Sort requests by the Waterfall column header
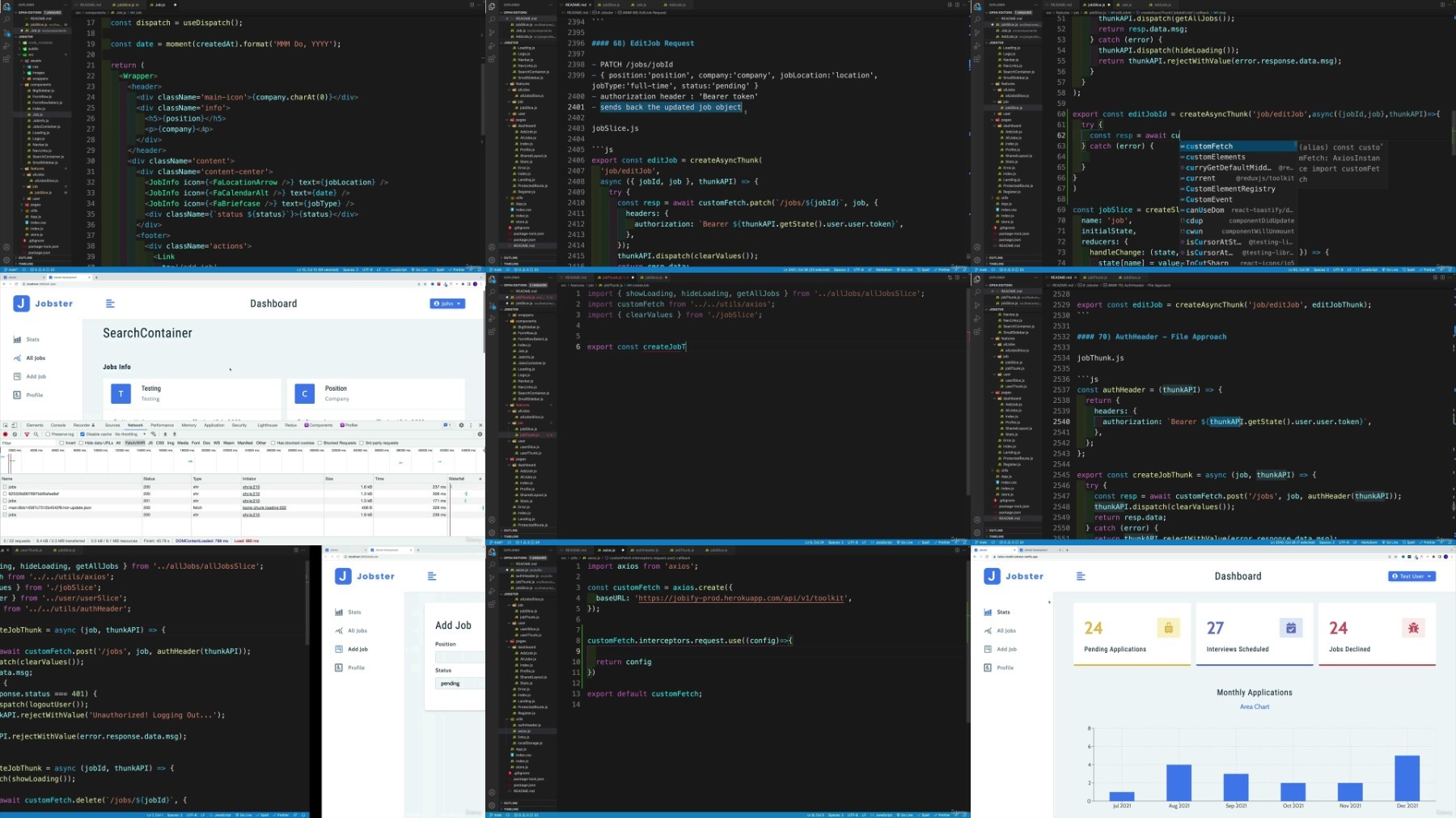The image size is (1456, 818). (x=463, y=479)
